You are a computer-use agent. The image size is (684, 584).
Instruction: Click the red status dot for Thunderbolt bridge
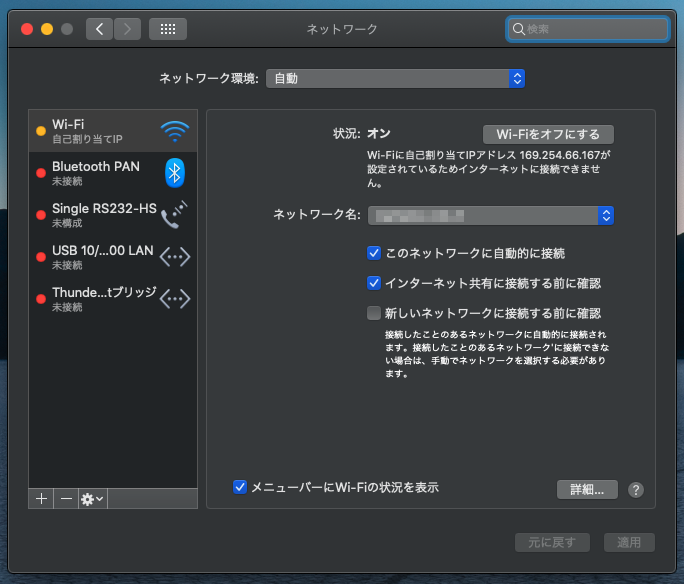(x=41, y=299)
